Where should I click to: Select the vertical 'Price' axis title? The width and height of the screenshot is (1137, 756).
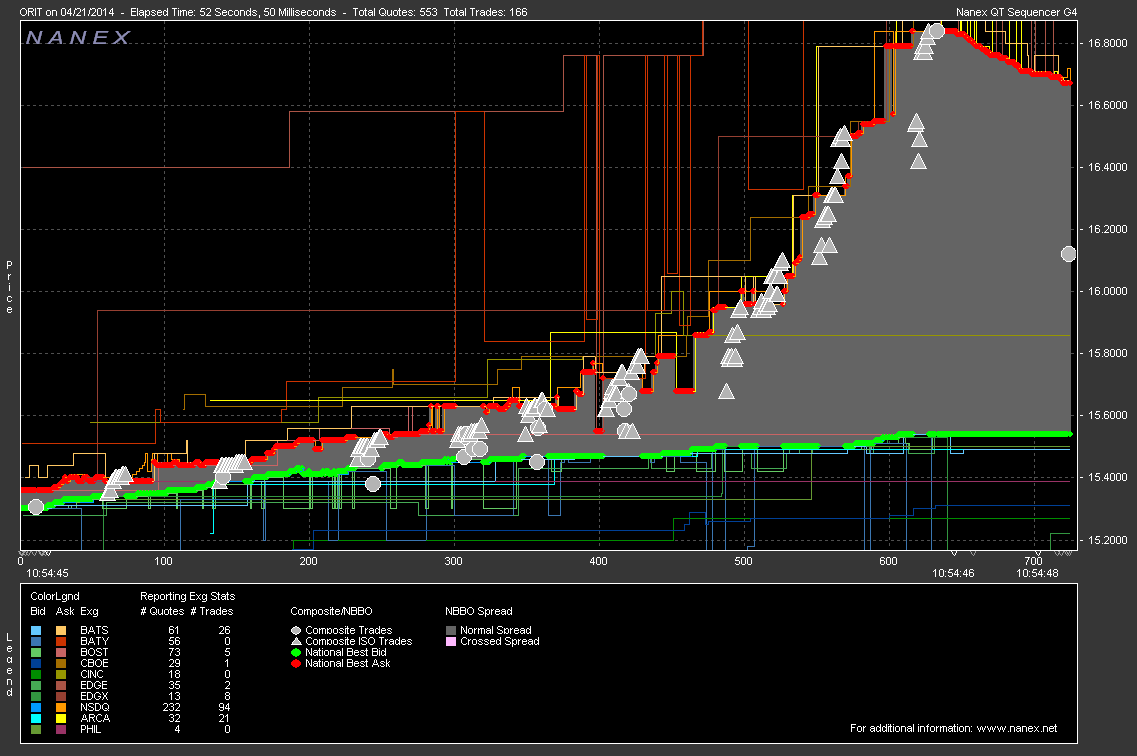[x=9, y=287]
